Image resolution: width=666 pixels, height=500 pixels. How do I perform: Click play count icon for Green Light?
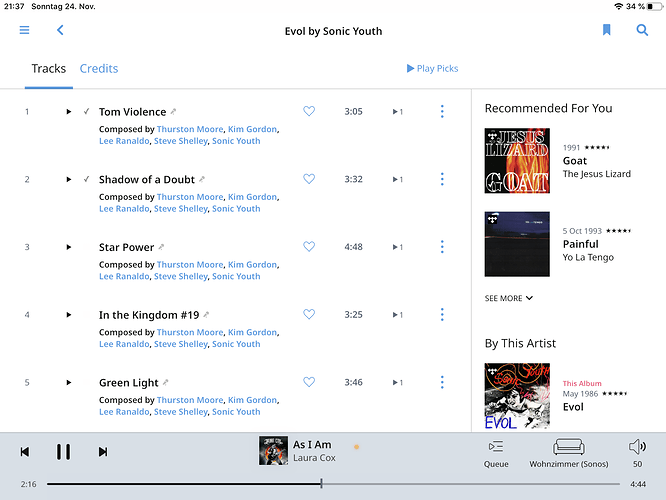point(398,382)
